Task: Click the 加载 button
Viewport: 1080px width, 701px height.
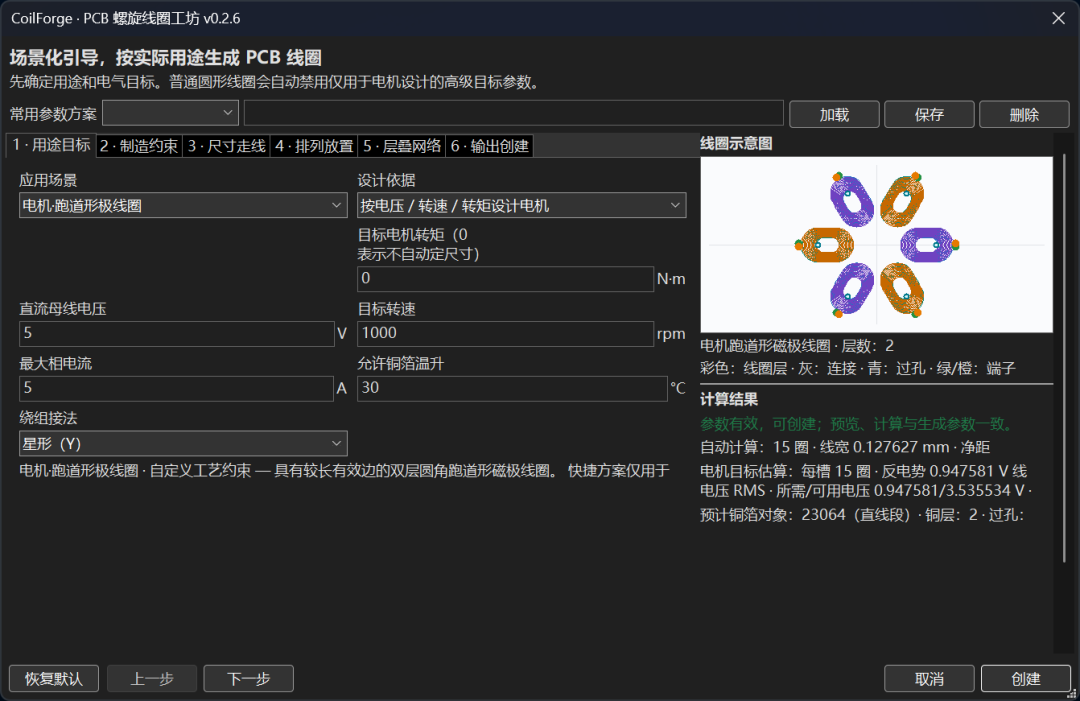Action: click(834, 114)
